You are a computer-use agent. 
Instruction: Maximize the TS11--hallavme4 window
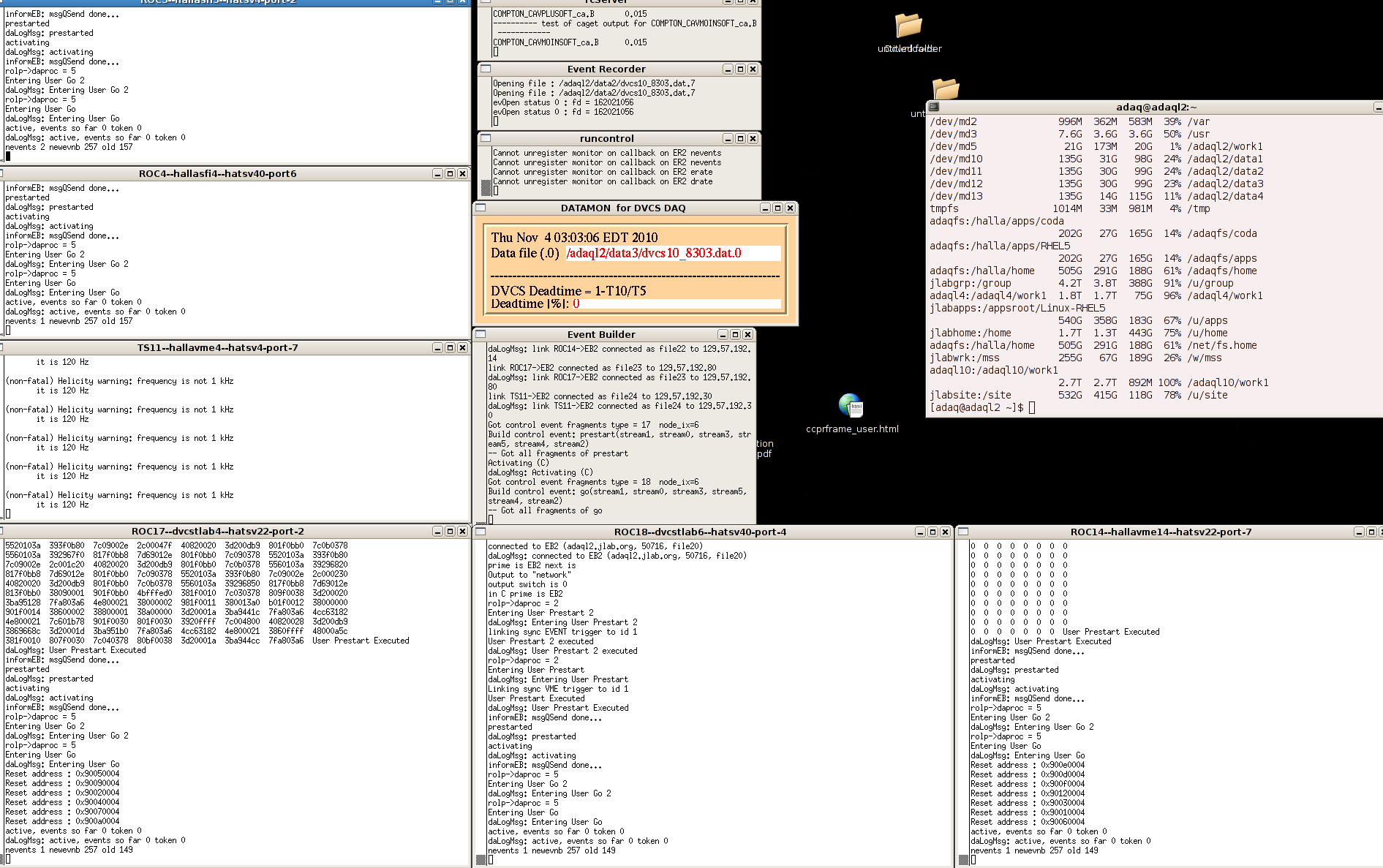(450, 347)
